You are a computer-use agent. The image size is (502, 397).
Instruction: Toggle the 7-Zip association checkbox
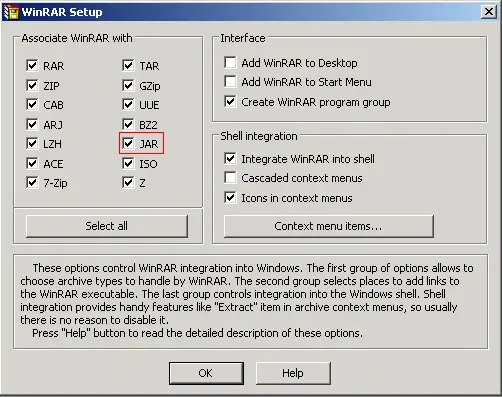tap(32, 182)
